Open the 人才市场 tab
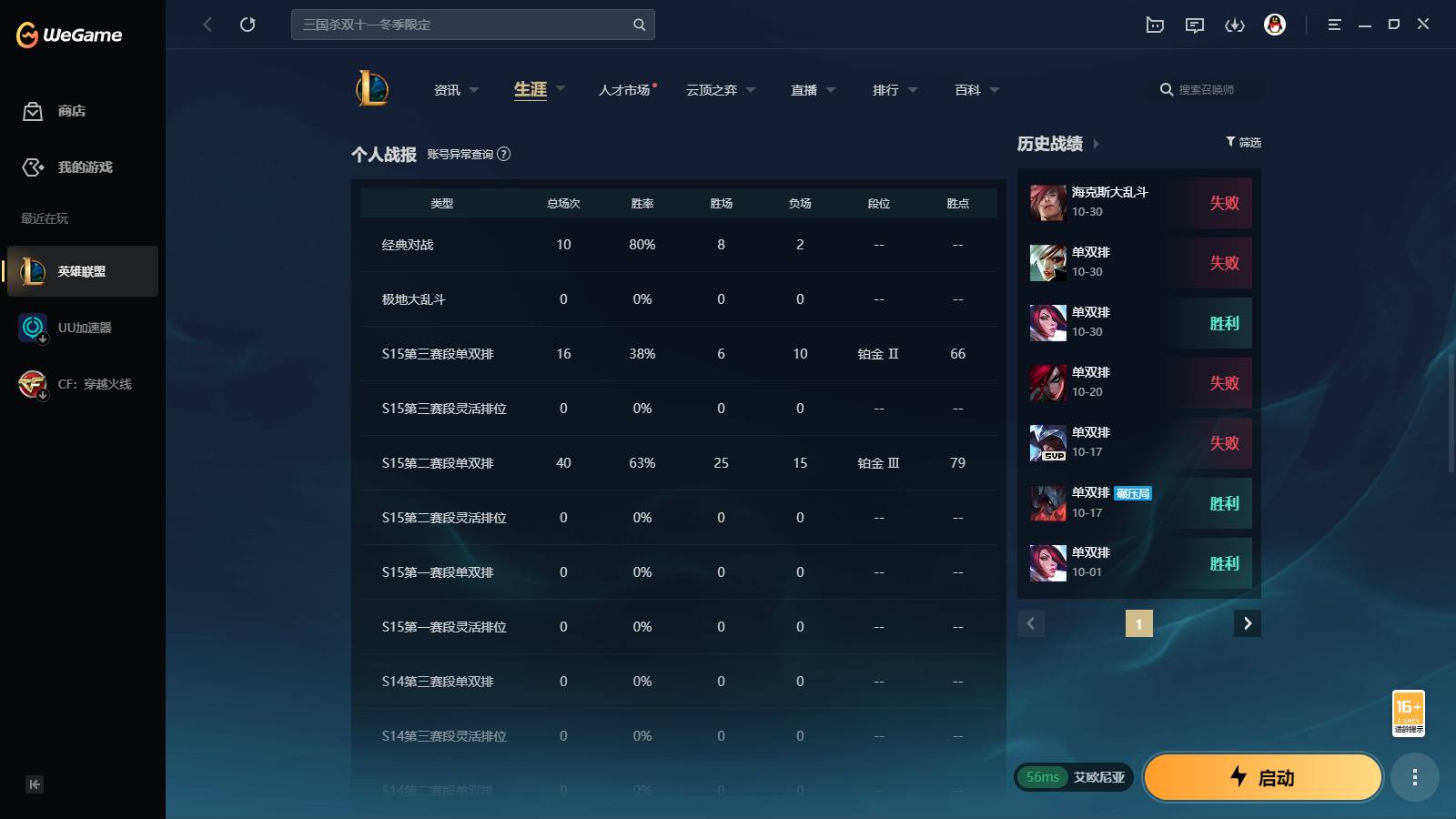 point(625,90)
